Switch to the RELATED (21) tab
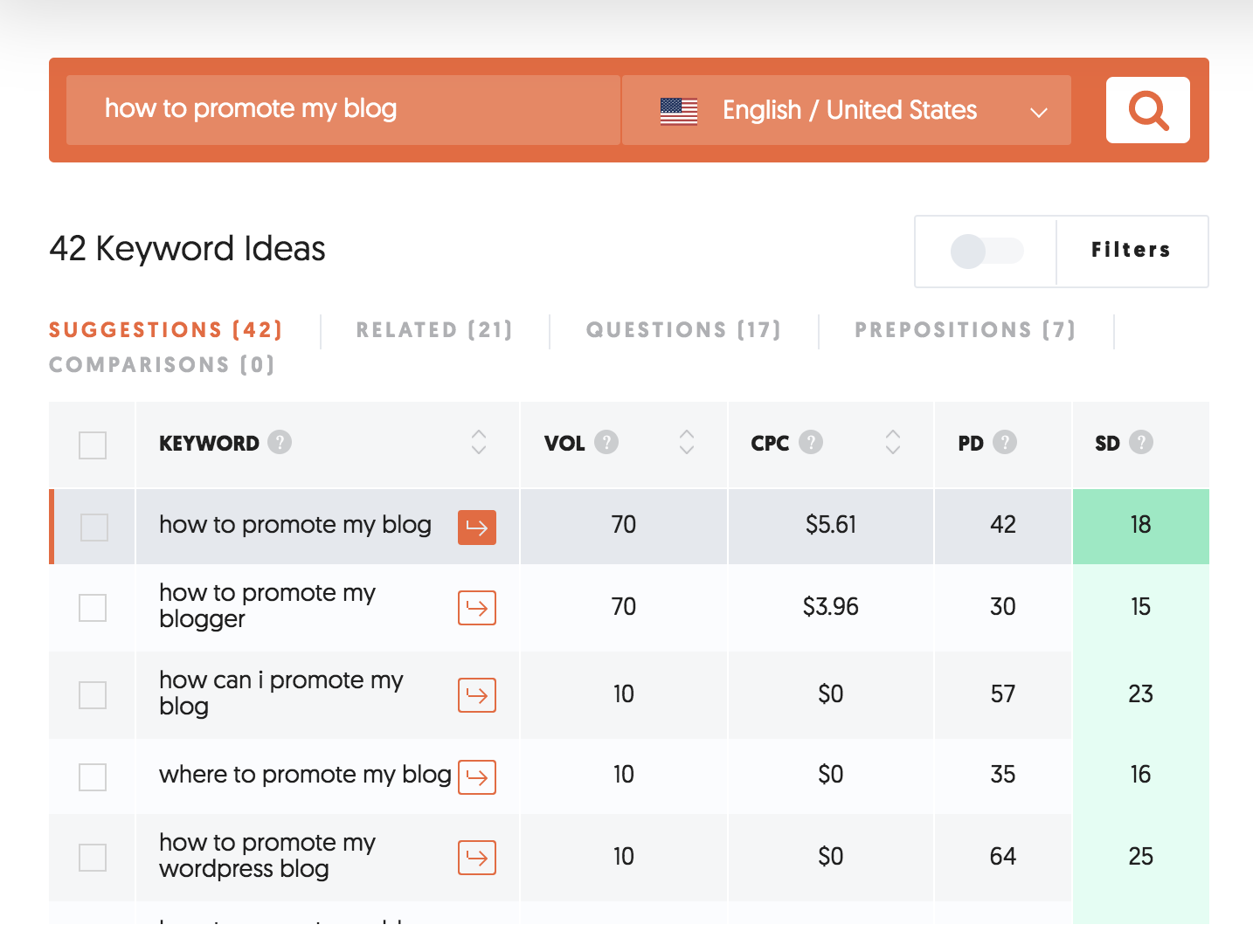The height and width of the screenshot is (952, 1253). [x=434, y=330]
